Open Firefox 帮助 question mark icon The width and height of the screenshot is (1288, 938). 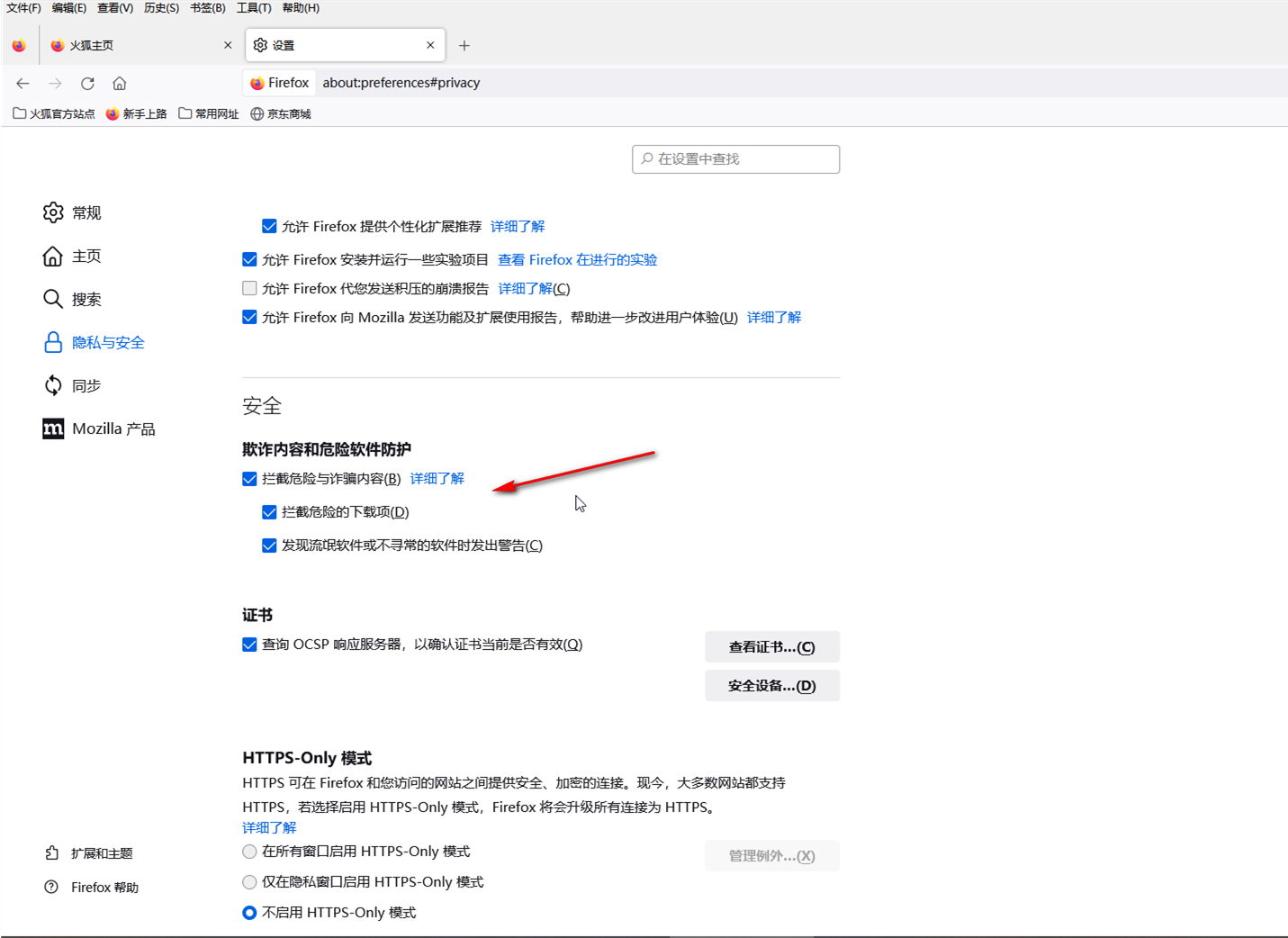[x=51, y=887]
